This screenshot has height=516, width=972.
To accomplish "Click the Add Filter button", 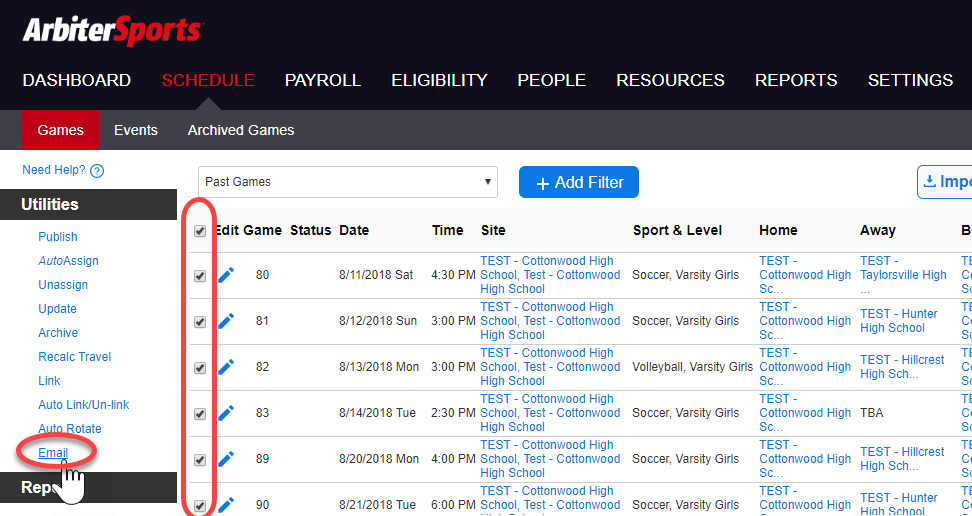I will (579, 182).
